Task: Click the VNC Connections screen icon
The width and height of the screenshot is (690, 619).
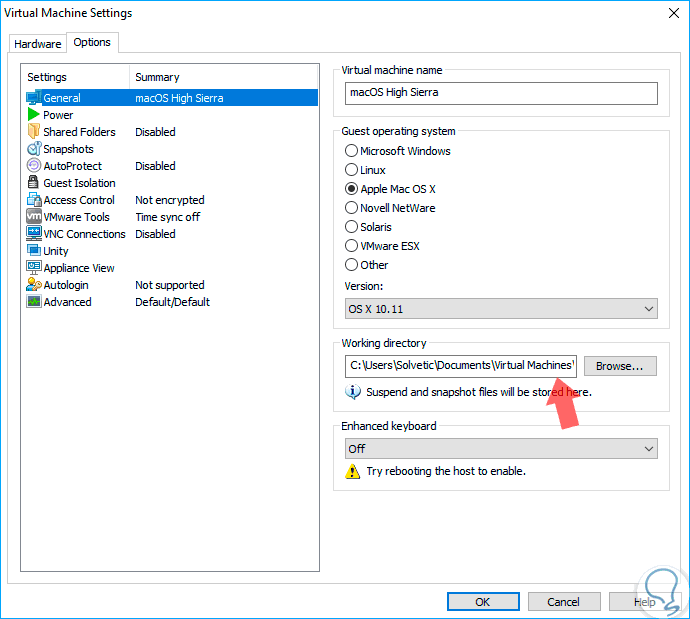Action: pos(34,233)
